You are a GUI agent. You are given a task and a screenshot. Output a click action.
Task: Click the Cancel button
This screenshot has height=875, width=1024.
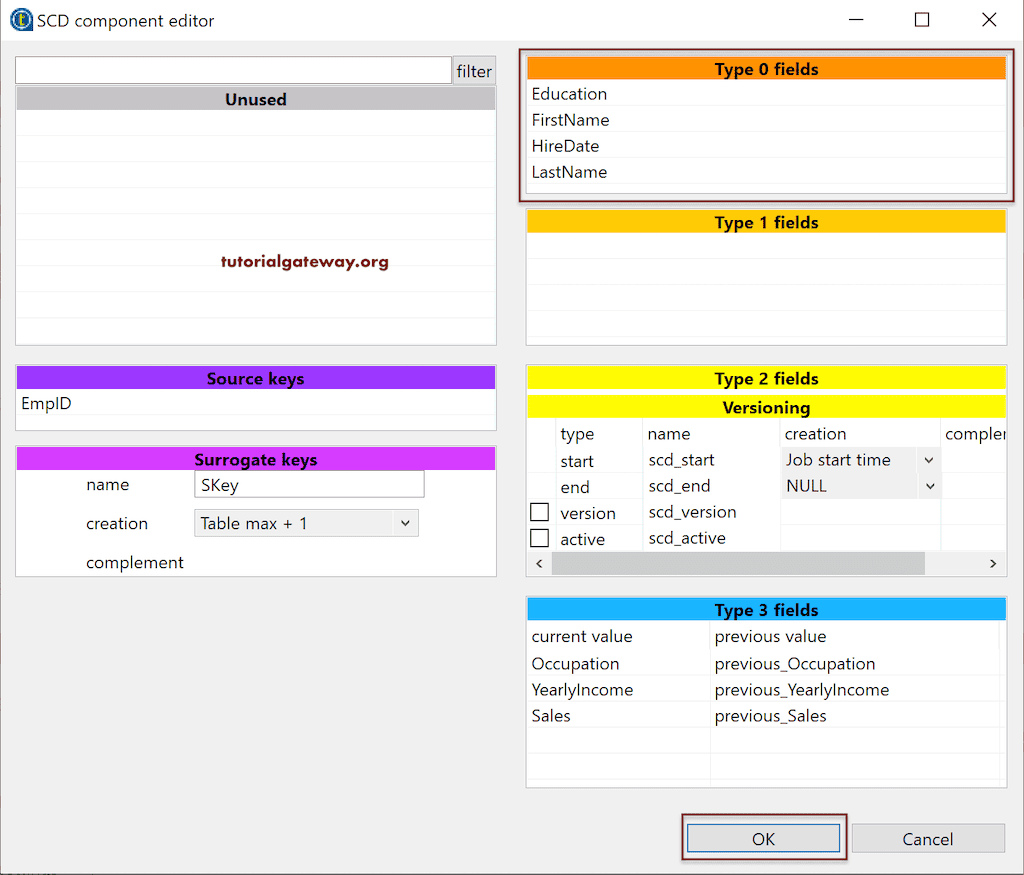(x=928, y=838)
